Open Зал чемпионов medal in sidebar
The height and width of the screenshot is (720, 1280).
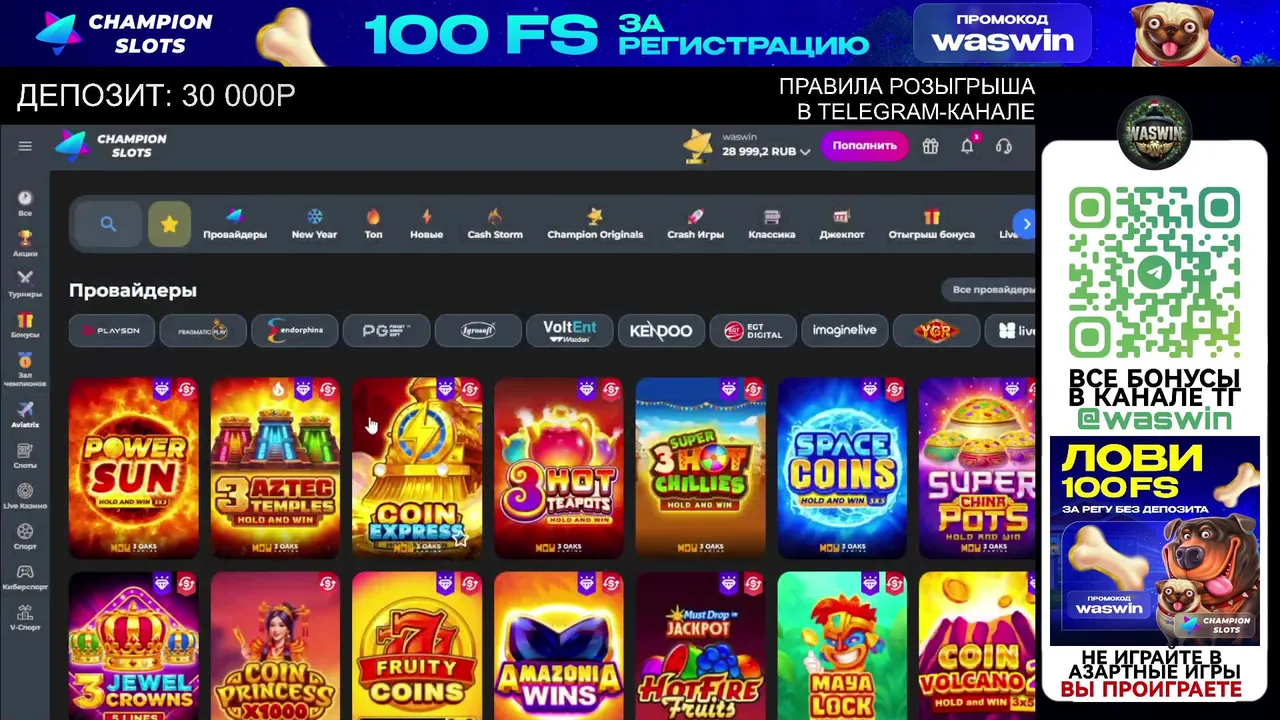[x=25, y=370]
